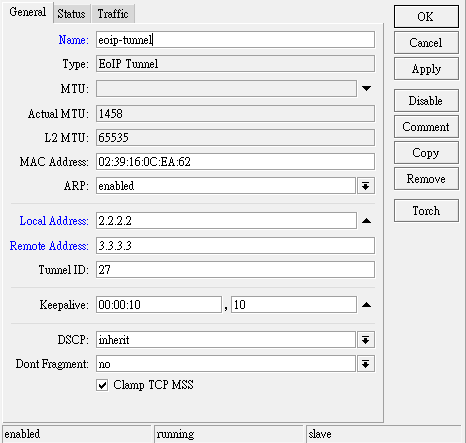Screen dimensions: 466x443
Task: Expand the MTU field arrow
Action: click(366, 88)
